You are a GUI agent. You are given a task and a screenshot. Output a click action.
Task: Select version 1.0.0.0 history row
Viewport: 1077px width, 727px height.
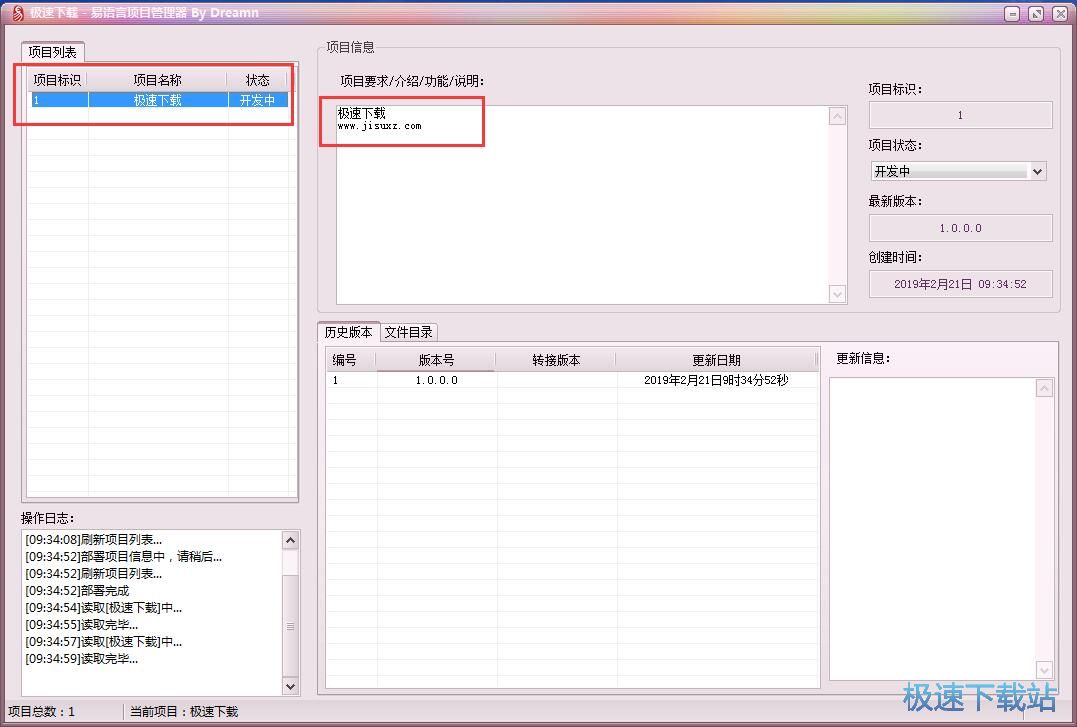click(436, 380)
